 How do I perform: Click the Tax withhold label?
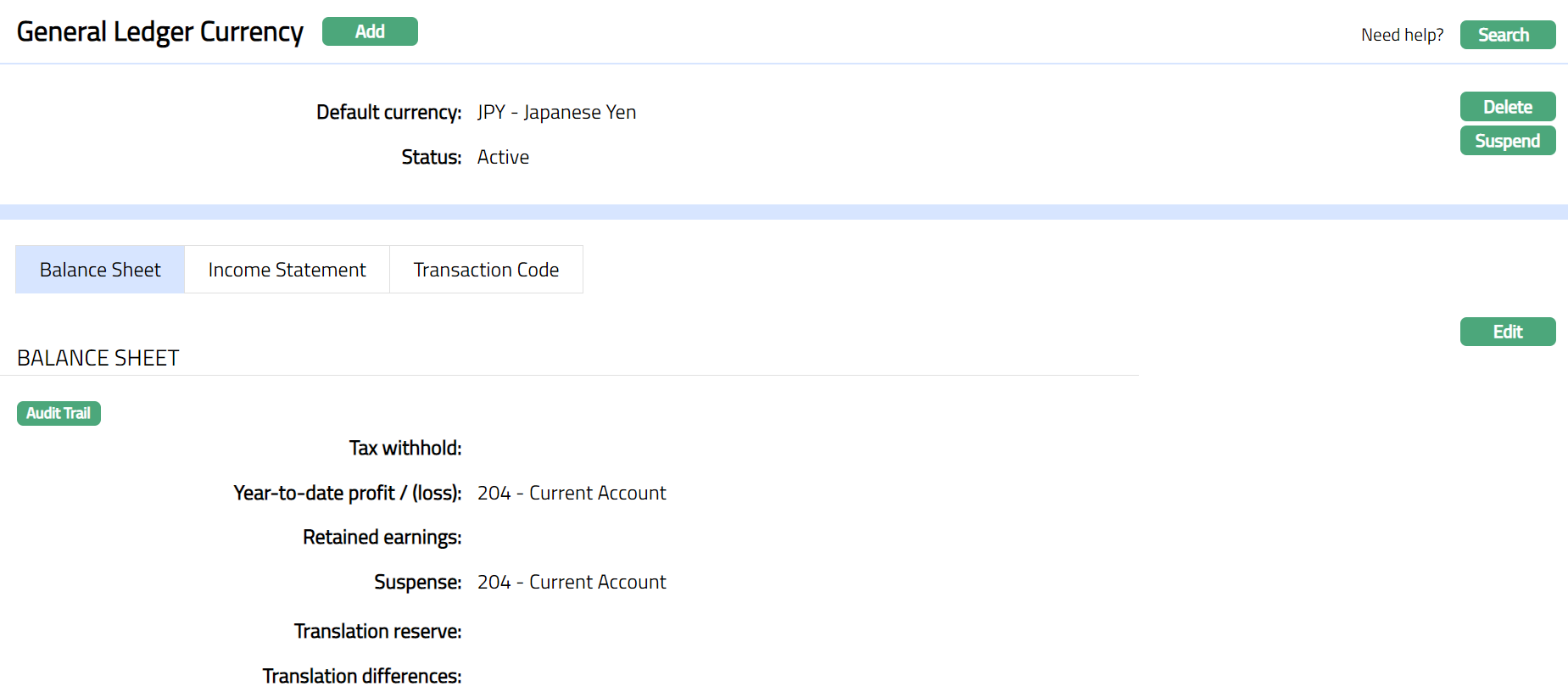[405, 448]
